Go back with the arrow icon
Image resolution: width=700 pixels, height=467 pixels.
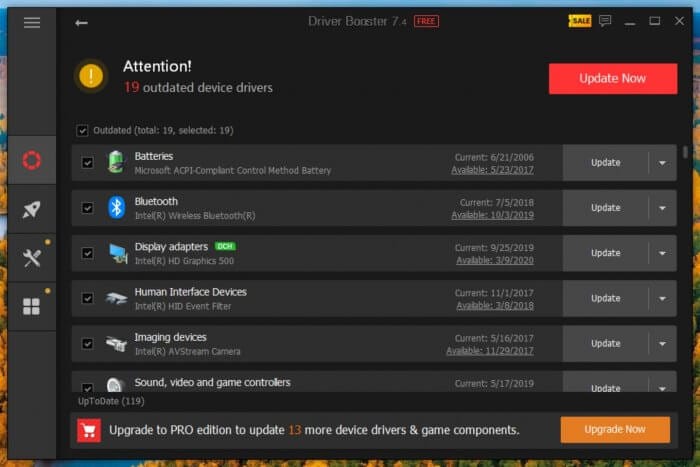tap(81, 23)
